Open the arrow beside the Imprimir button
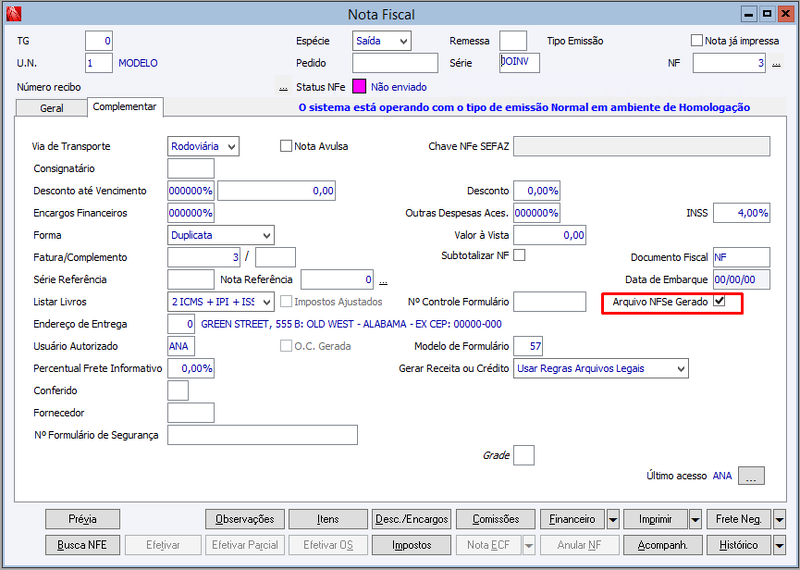This screenshot has height=570, width=800. point(695,519)
